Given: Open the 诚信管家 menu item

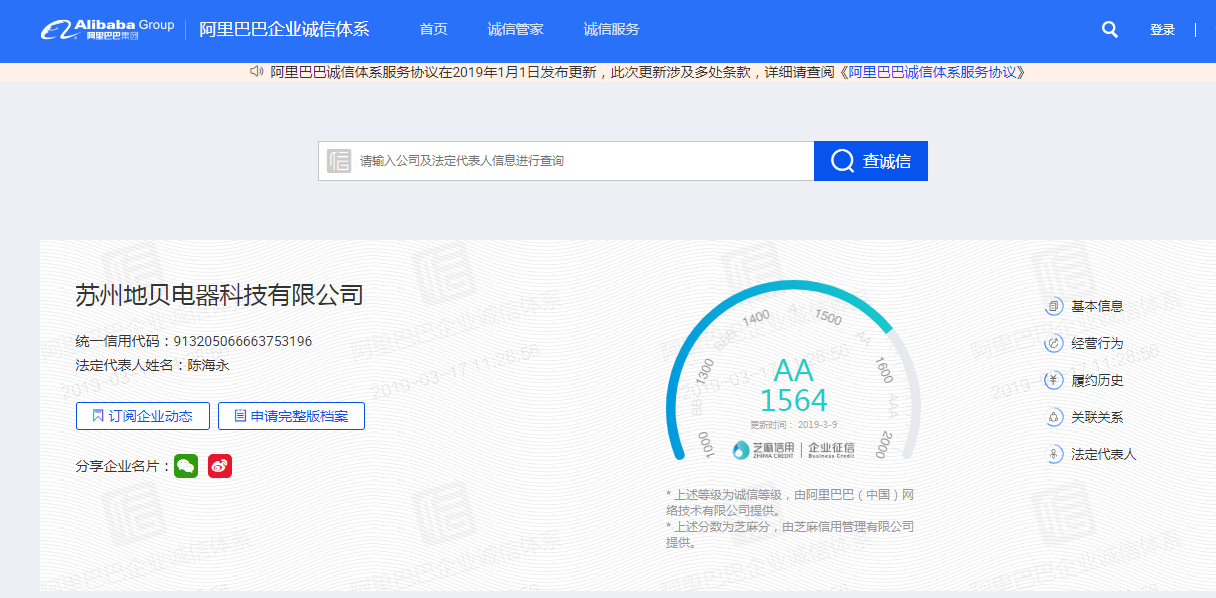Looking at the screenshot, I should 515,30.
